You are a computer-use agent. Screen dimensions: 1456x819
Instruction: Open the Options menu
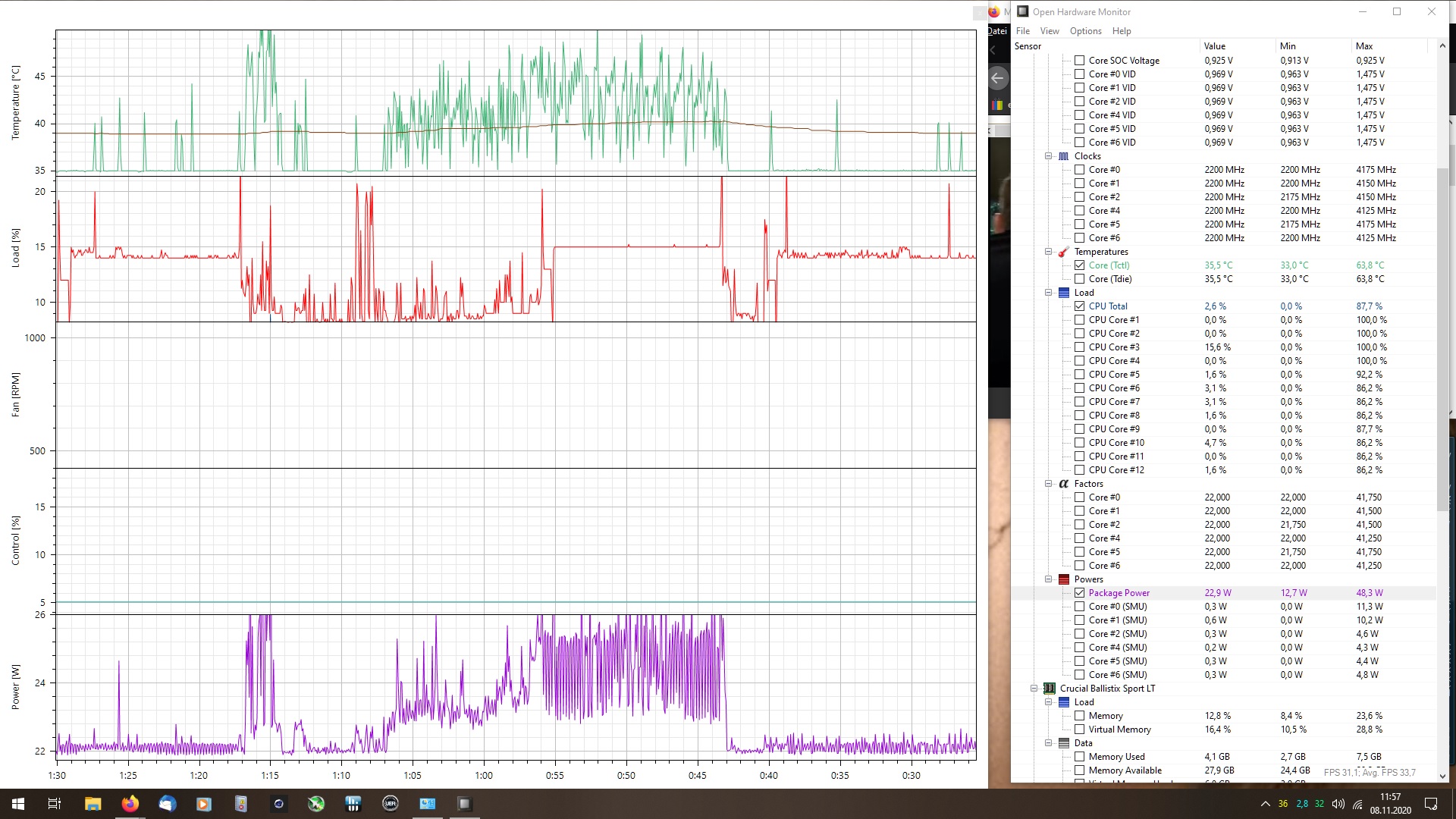point(1085,31)
